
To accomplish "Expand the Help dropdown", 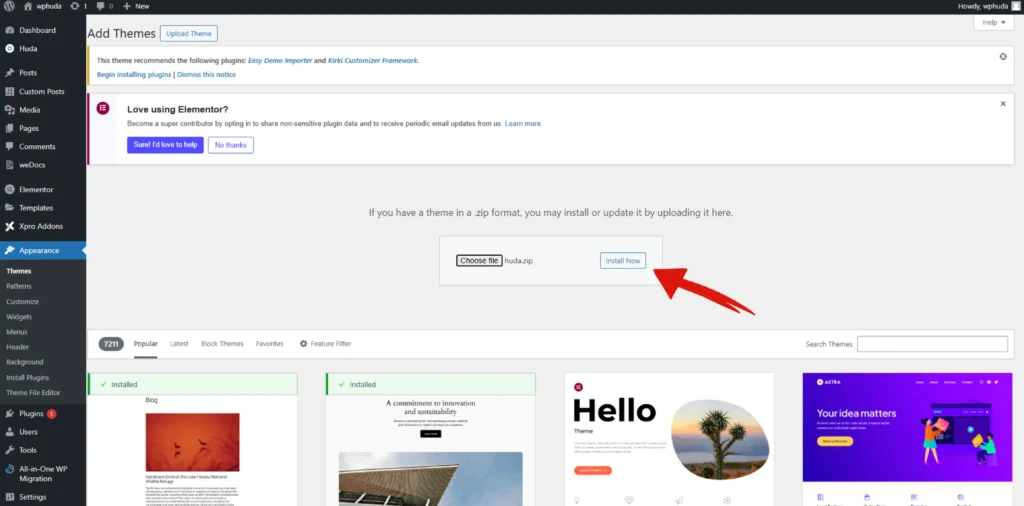I will coord(994,22).
